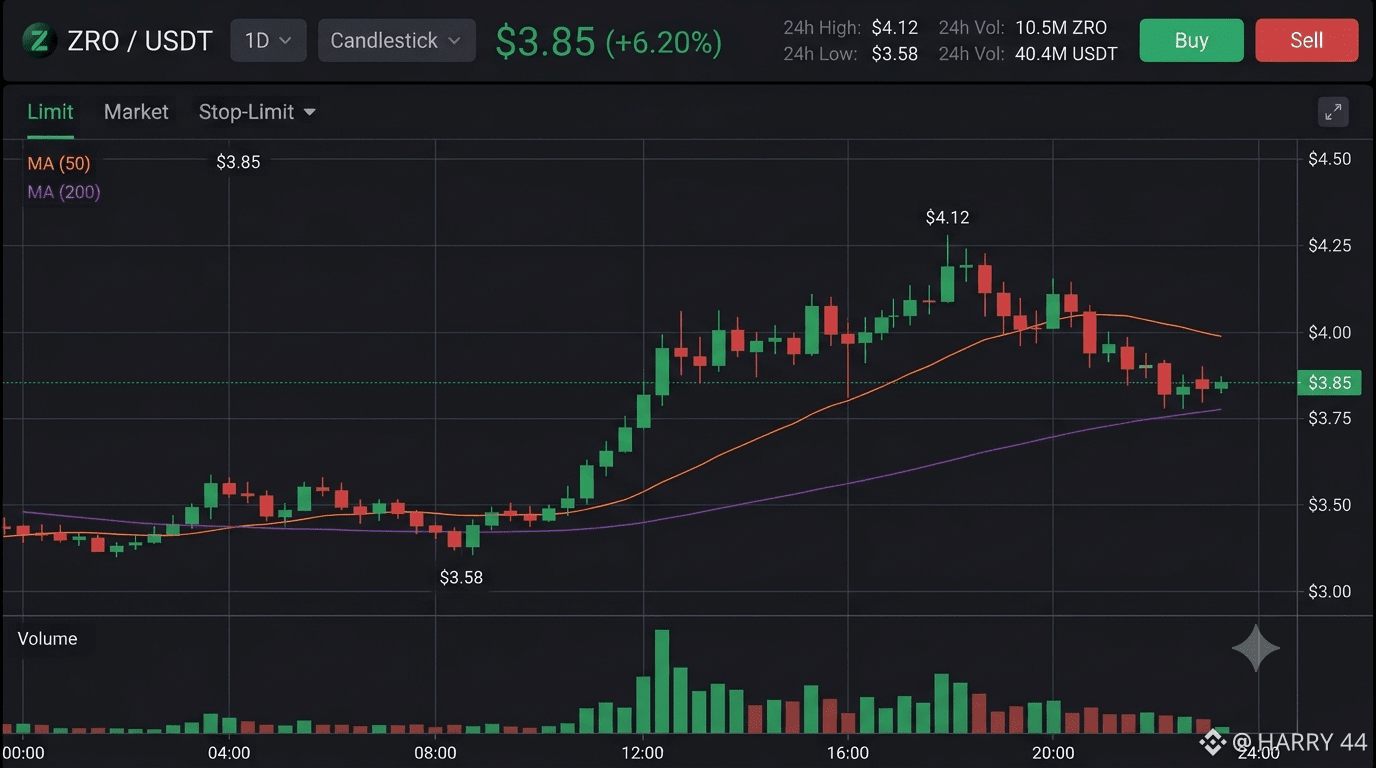Click the $4.25 price axis label
Viewport: 1376px width, 768px height.
pos(1330,246)
